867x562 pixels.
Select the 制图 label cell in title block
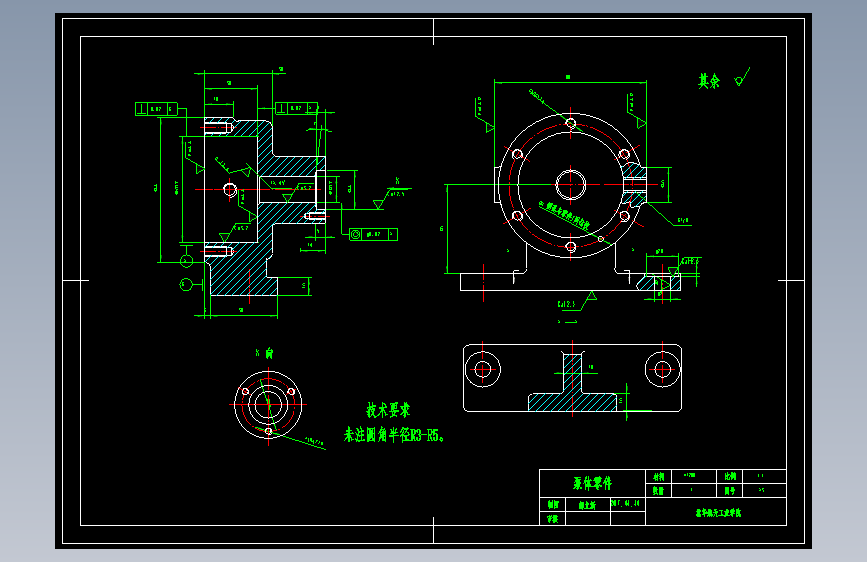pyautogui.click(x=553, y=504)
